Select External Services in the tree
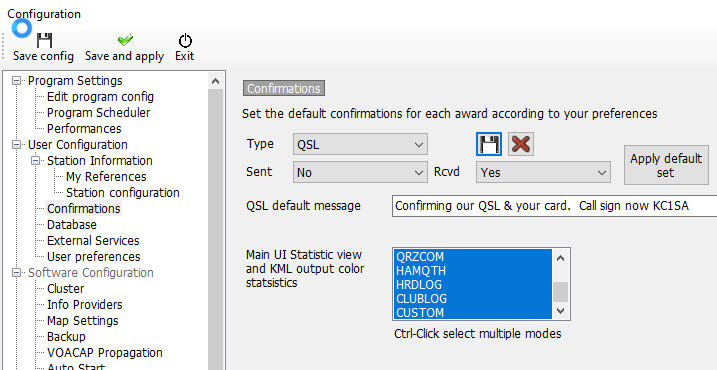 [x=93, y=241]
